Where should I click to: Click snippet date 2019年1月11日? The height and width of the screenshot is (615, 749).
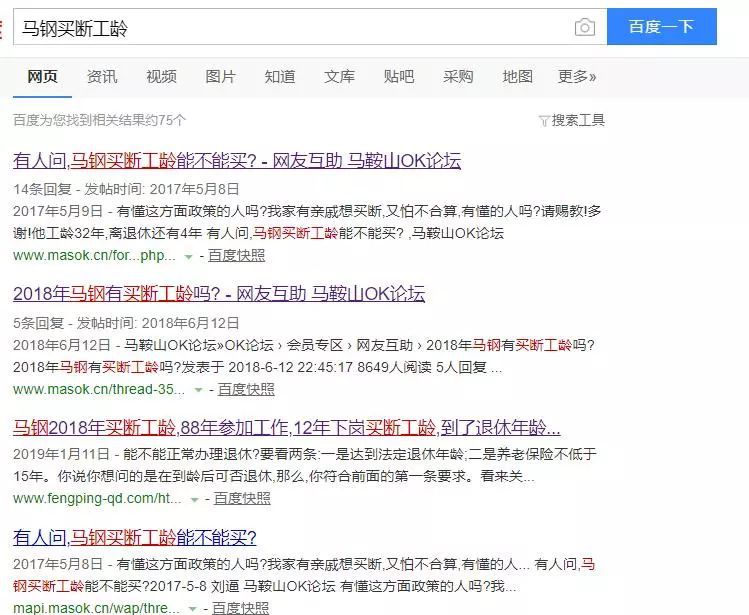click(62, 454)
